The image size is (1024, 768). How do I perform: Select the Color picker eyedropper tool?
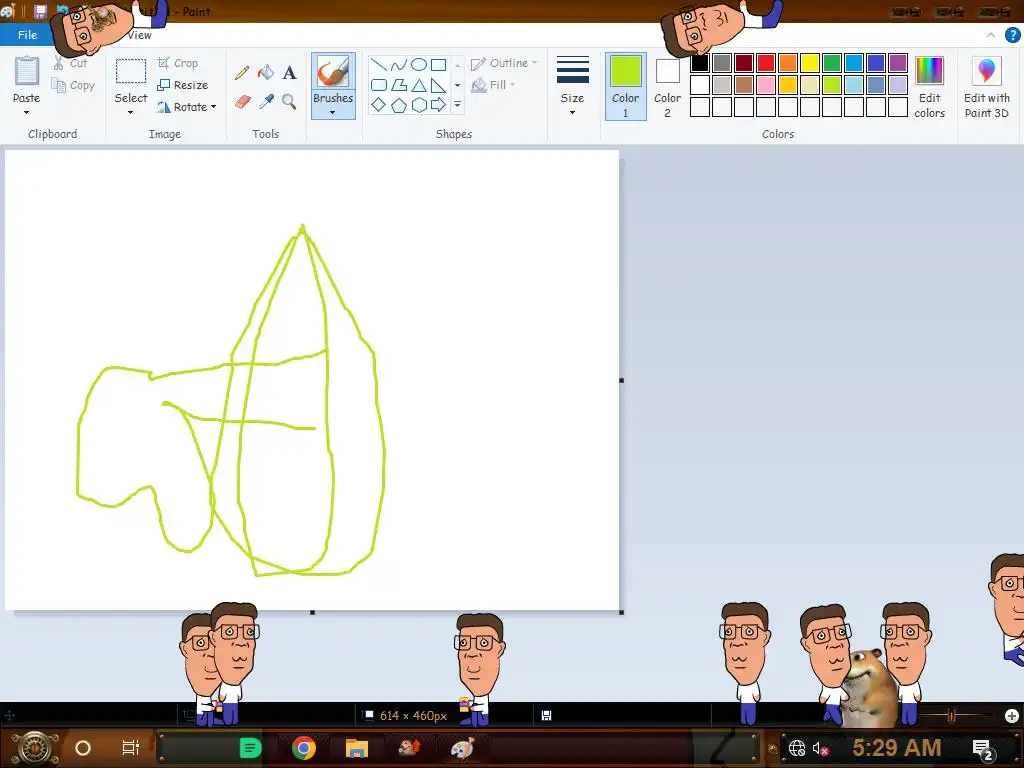click(x=266, y=102)
